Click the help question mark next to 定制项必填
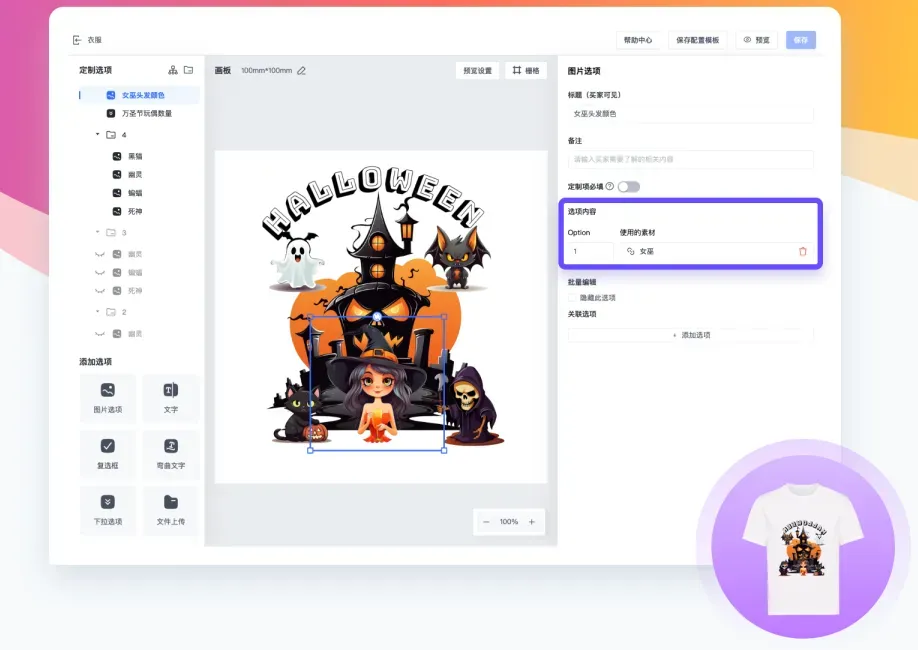This screenshot has height=650, width=918. point(610,186)
